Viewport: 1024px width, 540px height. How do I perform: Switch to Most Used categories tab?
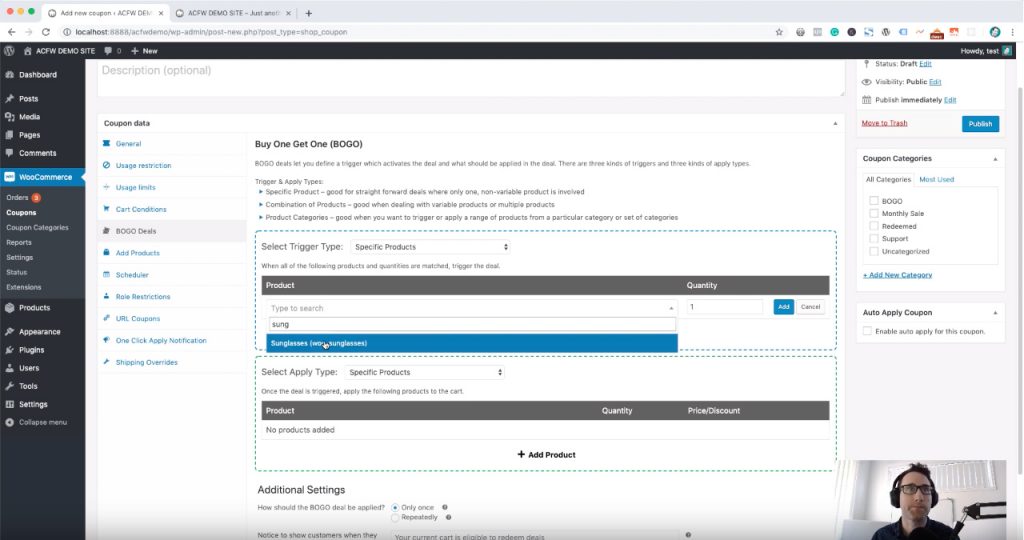[x=936, y=180]
